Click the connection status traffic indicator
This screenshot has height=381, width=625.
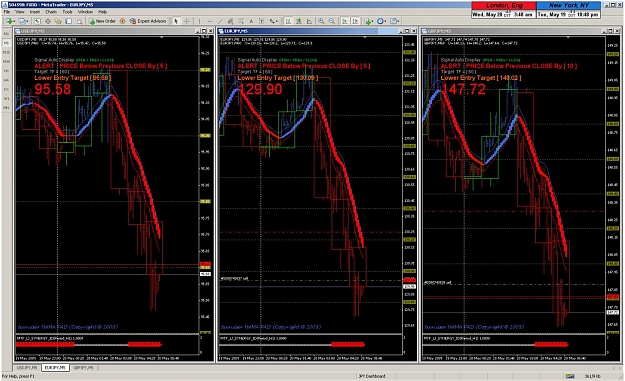tap(570, 376)
